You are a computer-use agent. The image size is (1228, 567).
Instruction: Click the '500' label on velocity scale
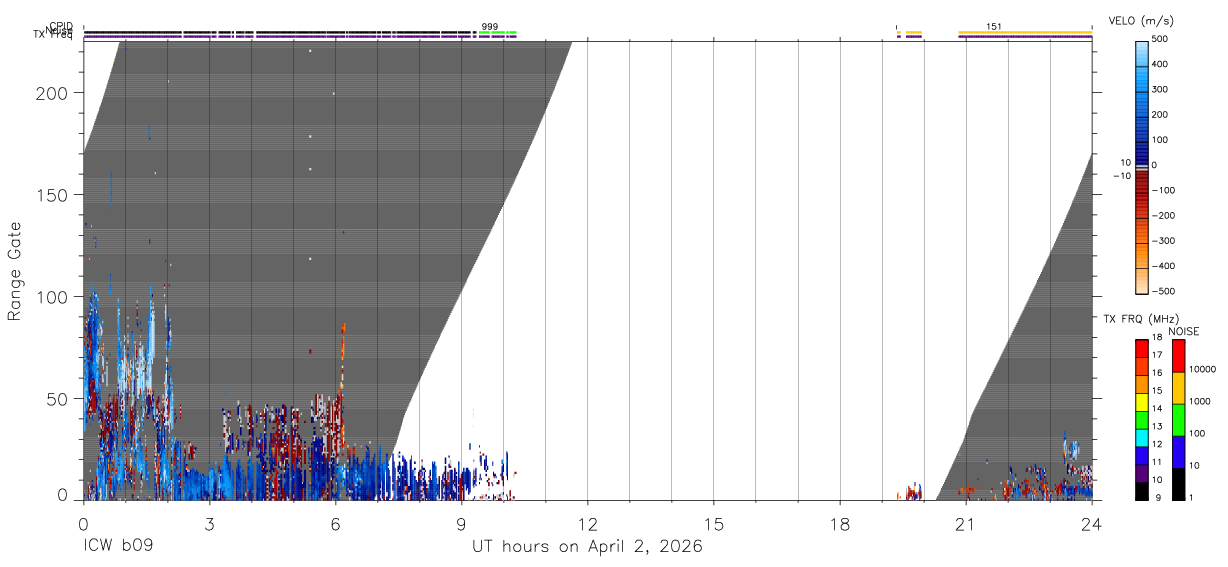1160,39
